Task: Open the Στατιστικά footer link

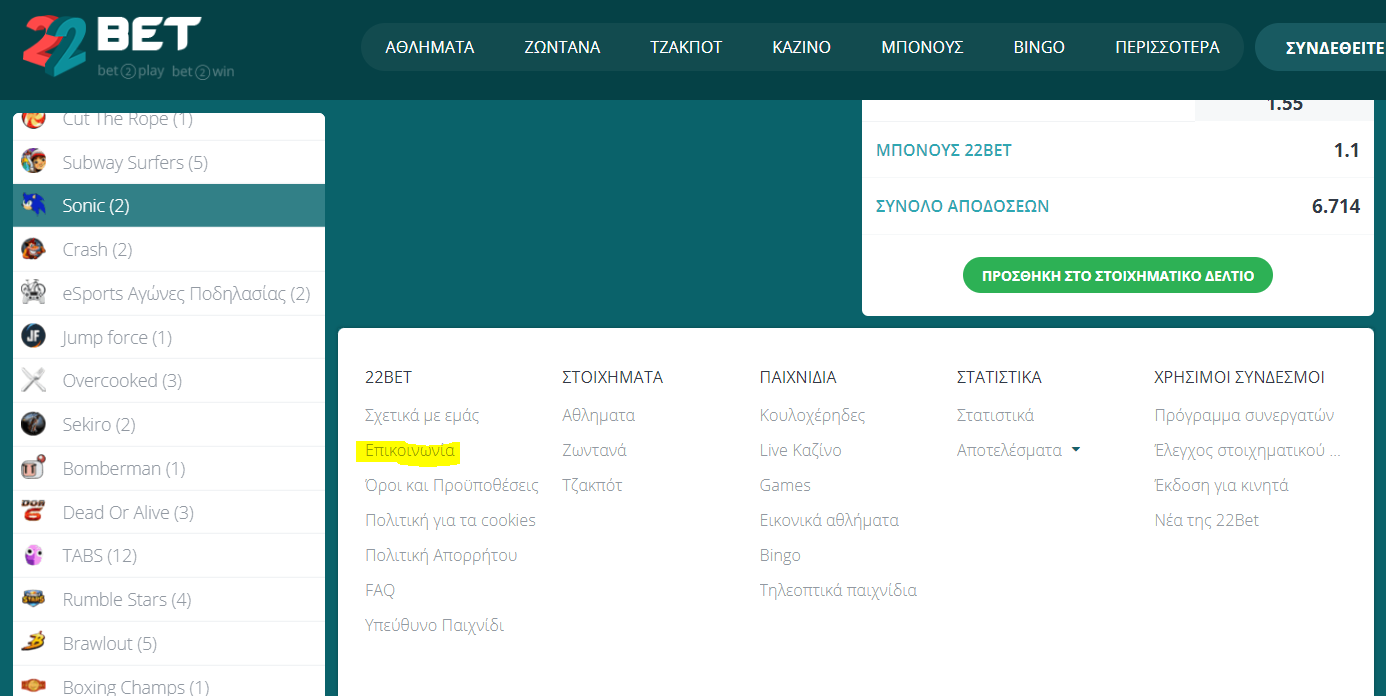Action: click(x=995, y=415)
